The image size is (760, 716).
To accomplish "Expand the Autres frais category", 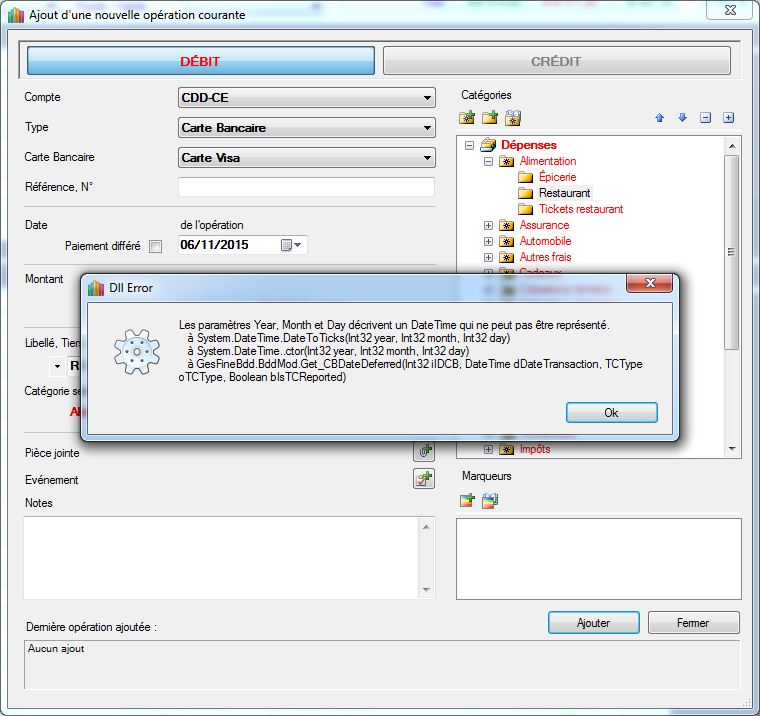I will [x=488, y=257].
